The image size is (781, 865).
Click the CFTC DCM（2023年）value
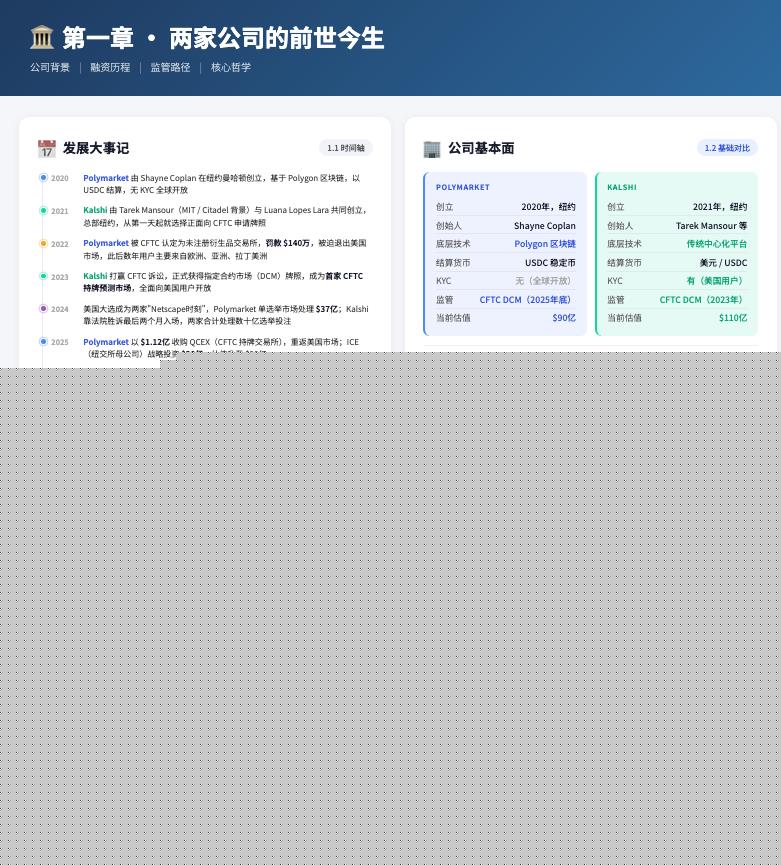(704, 300)
